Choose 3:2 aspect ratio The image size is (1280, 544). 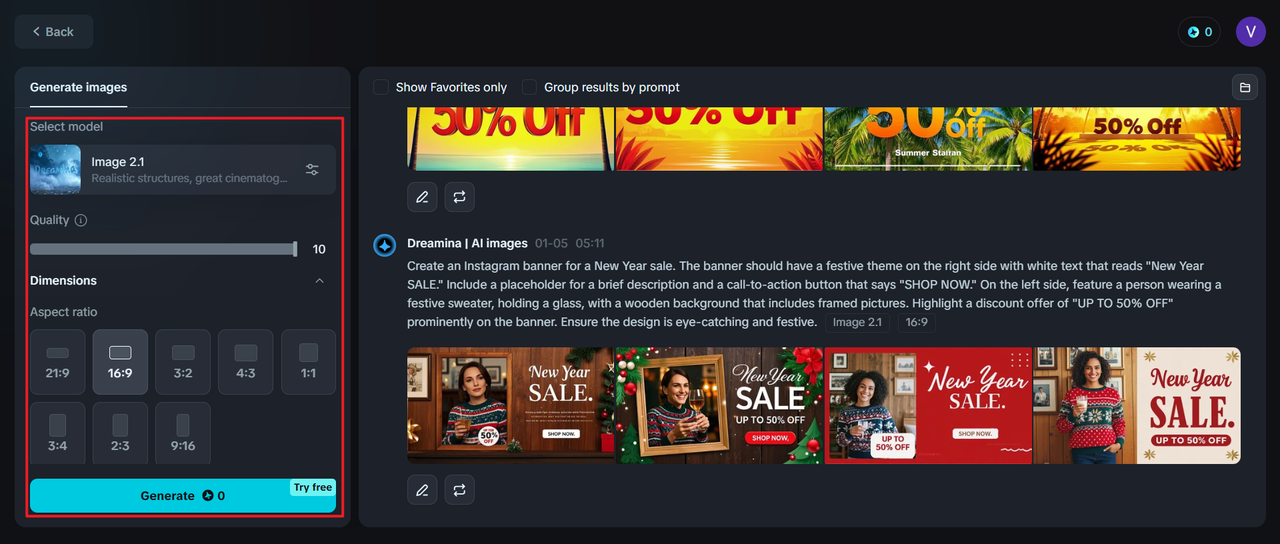[183, 362]
